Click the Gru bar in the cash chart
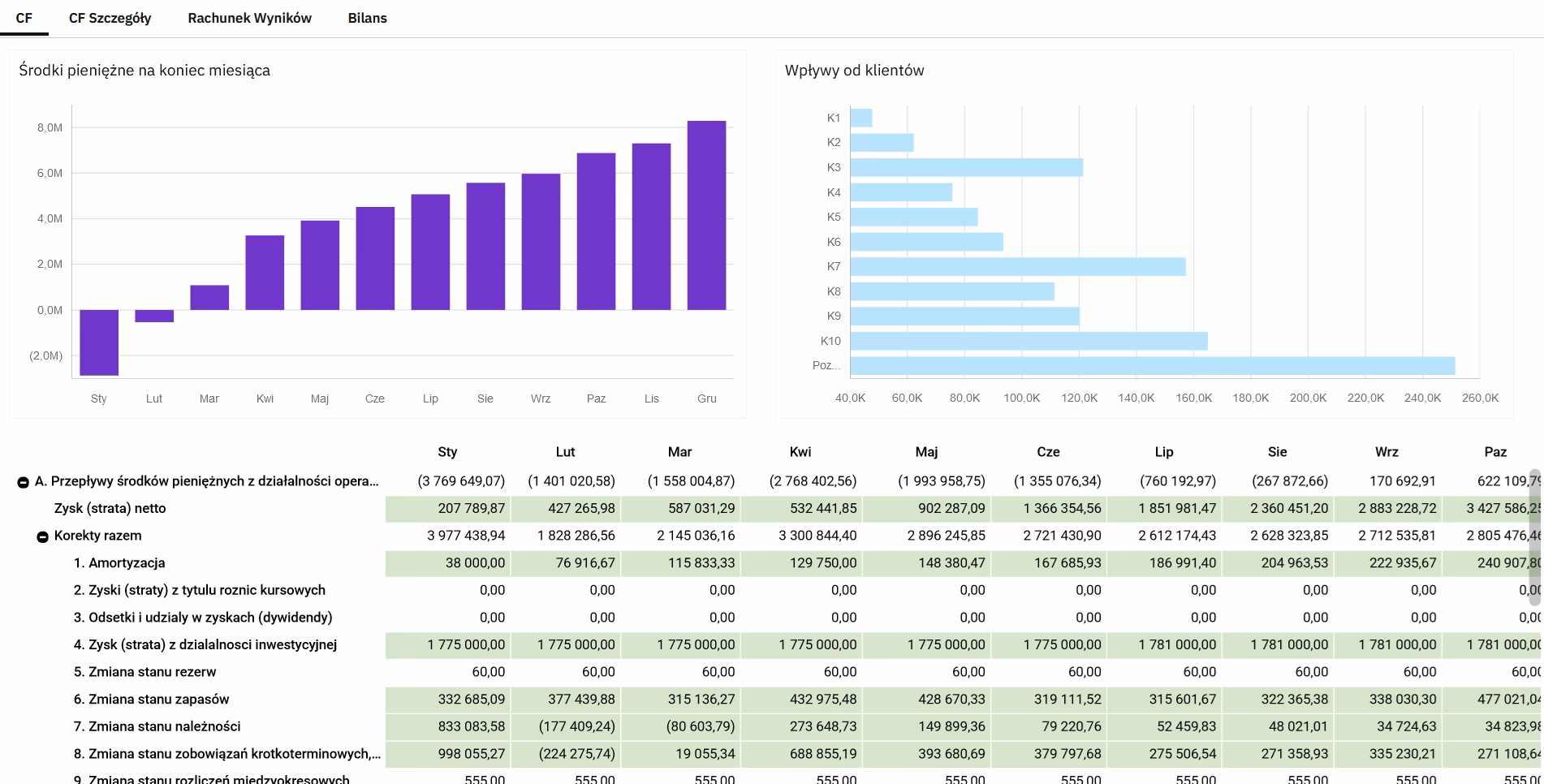The image size is (1544, 784). (706, 215)
